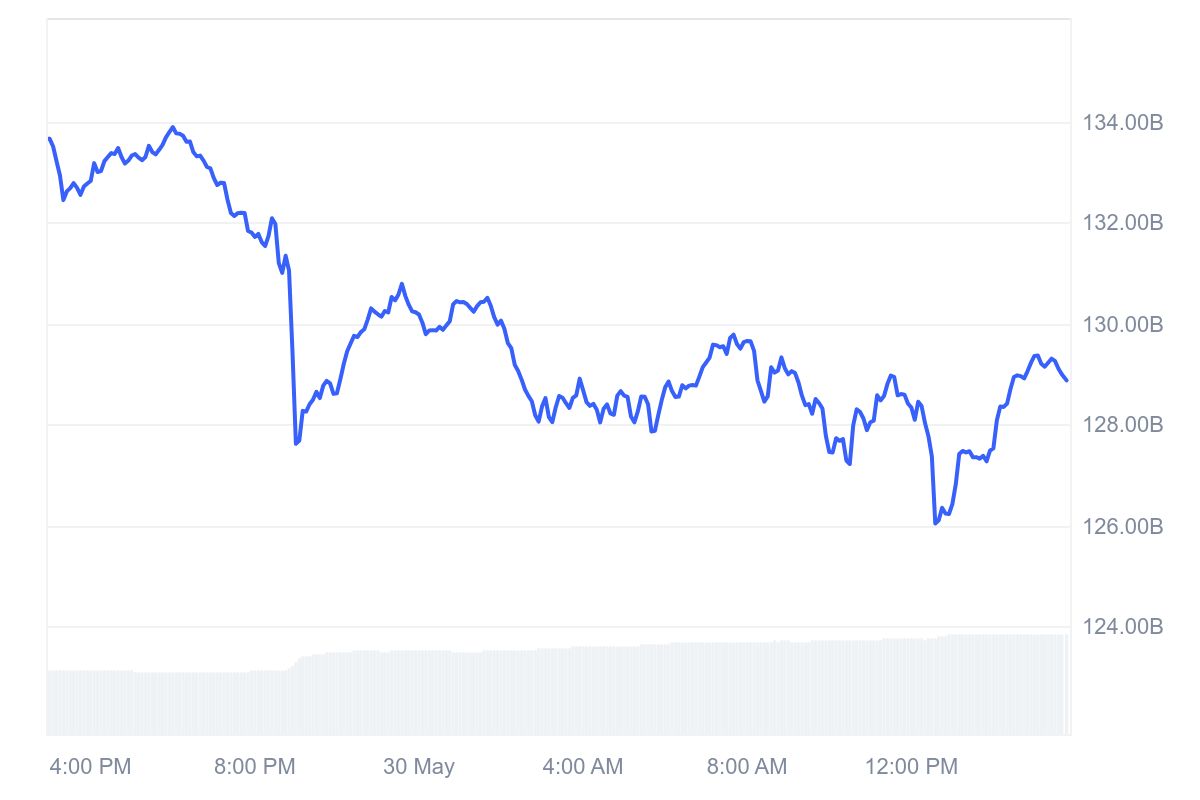This screenshot has width=1200, height=800.
Task: Click the 128.00B y-axis label
Action: pos(1123,425)
